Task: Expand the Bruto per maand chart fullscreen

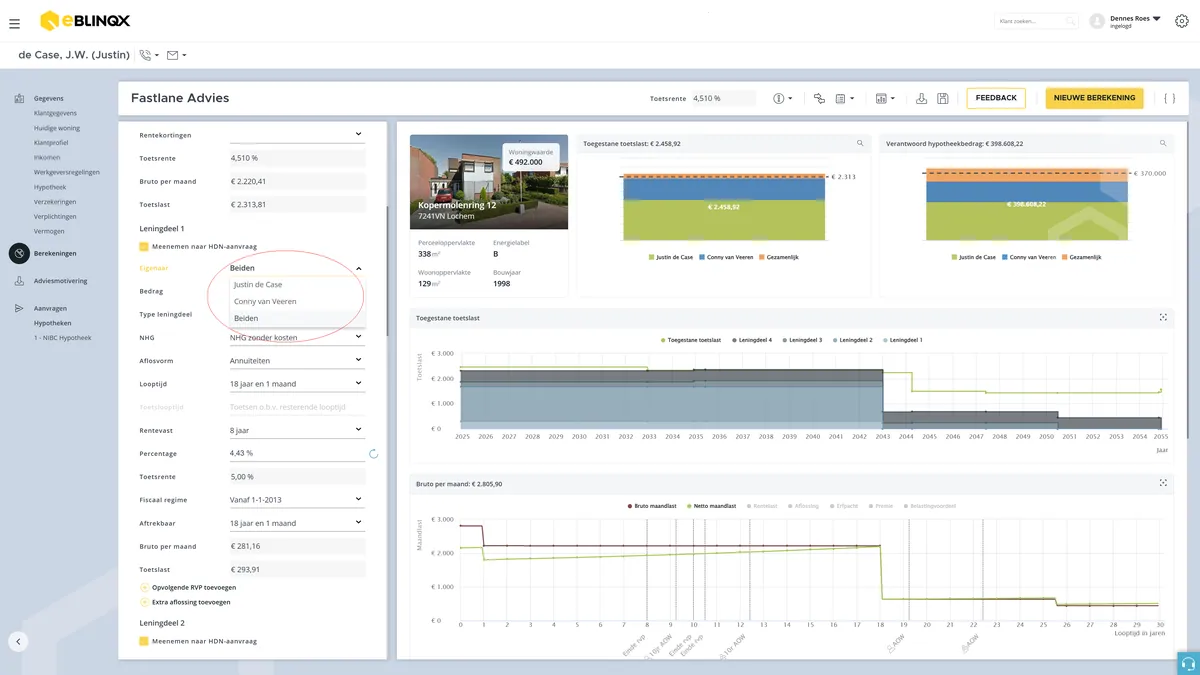Action: (1163, 484)
